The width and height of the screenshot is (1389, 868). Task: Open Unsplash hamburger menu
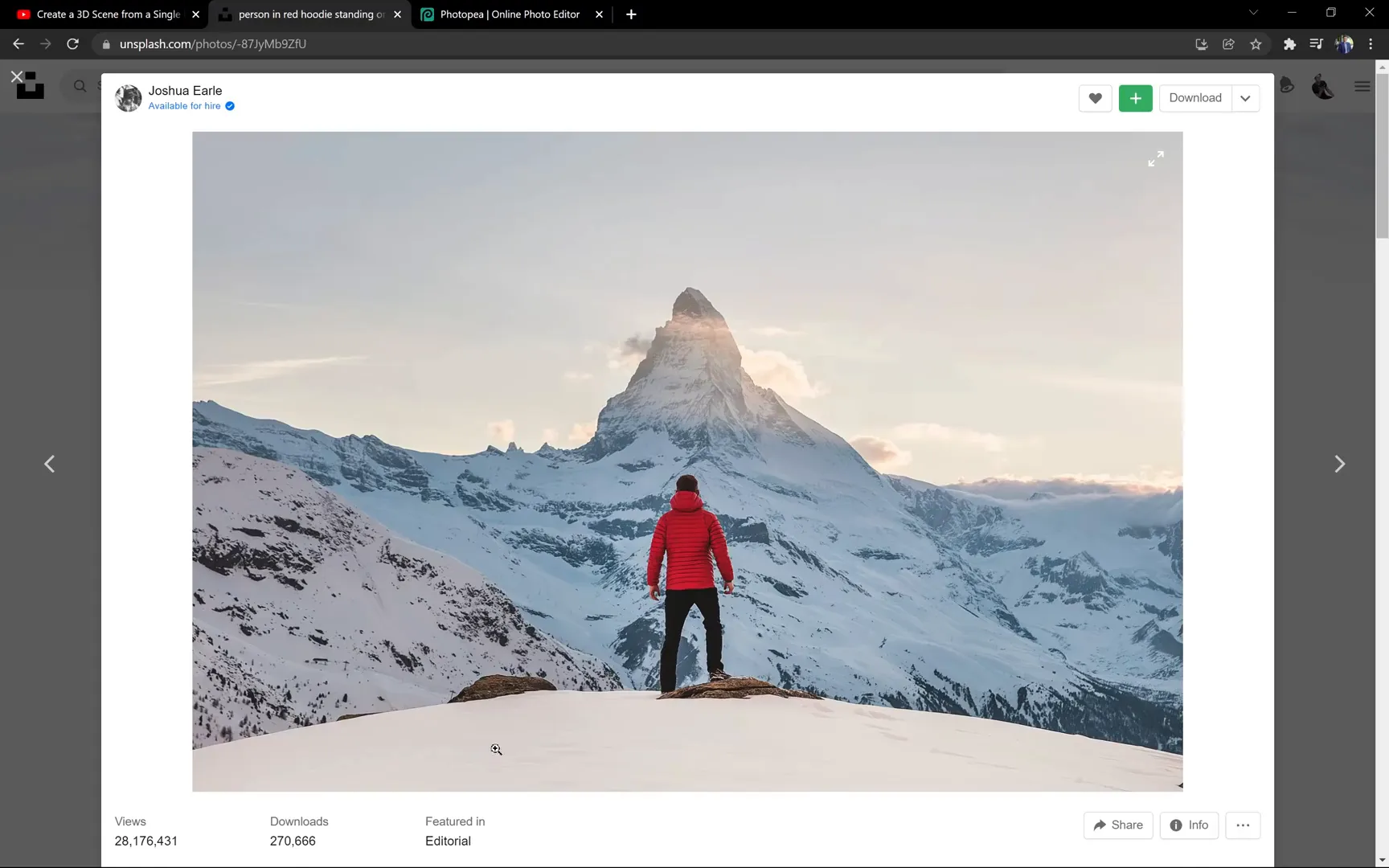pos(1362,86)
